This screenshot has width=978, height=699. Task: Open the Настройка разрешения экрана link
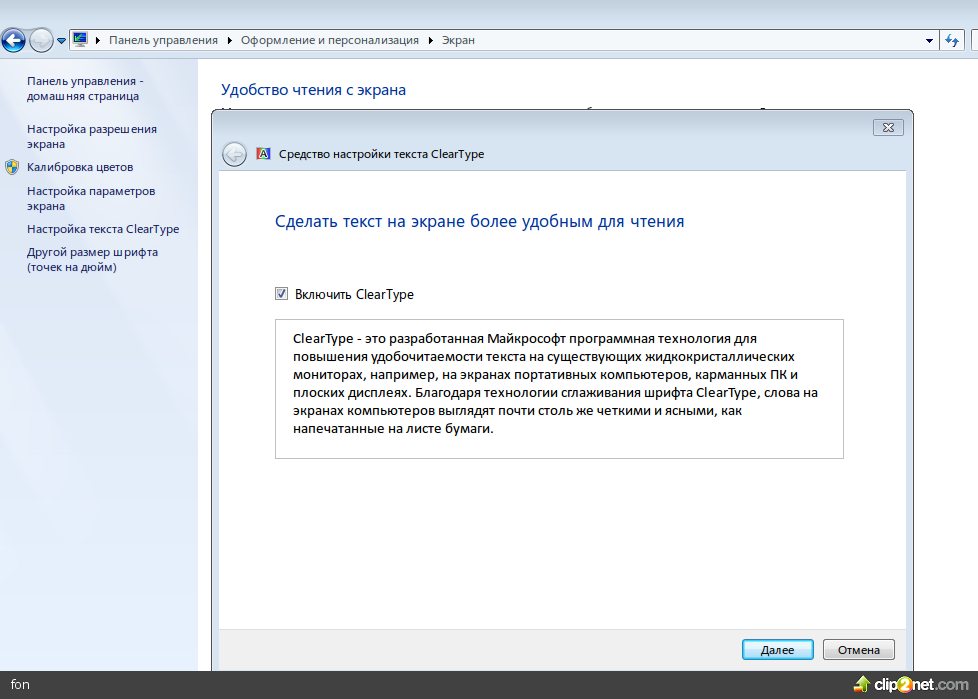coord(91,136)
